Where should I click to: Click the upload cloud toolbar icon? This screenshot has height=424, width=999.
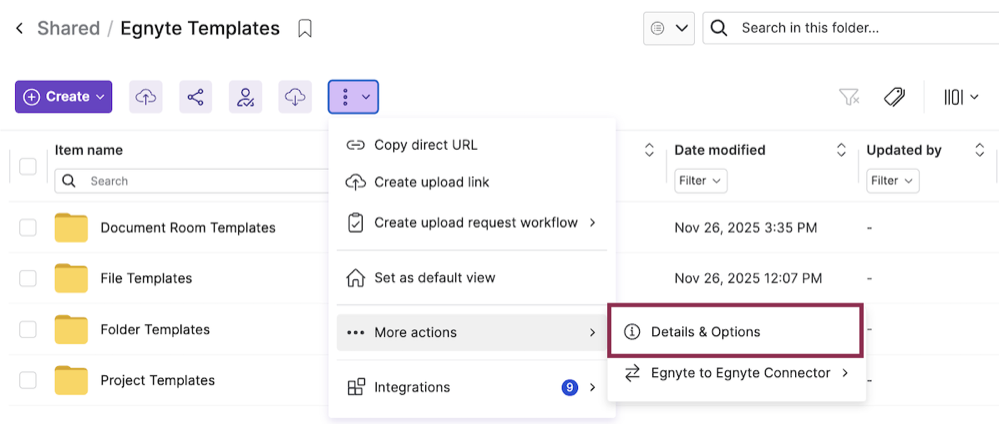tap(146, 97)
